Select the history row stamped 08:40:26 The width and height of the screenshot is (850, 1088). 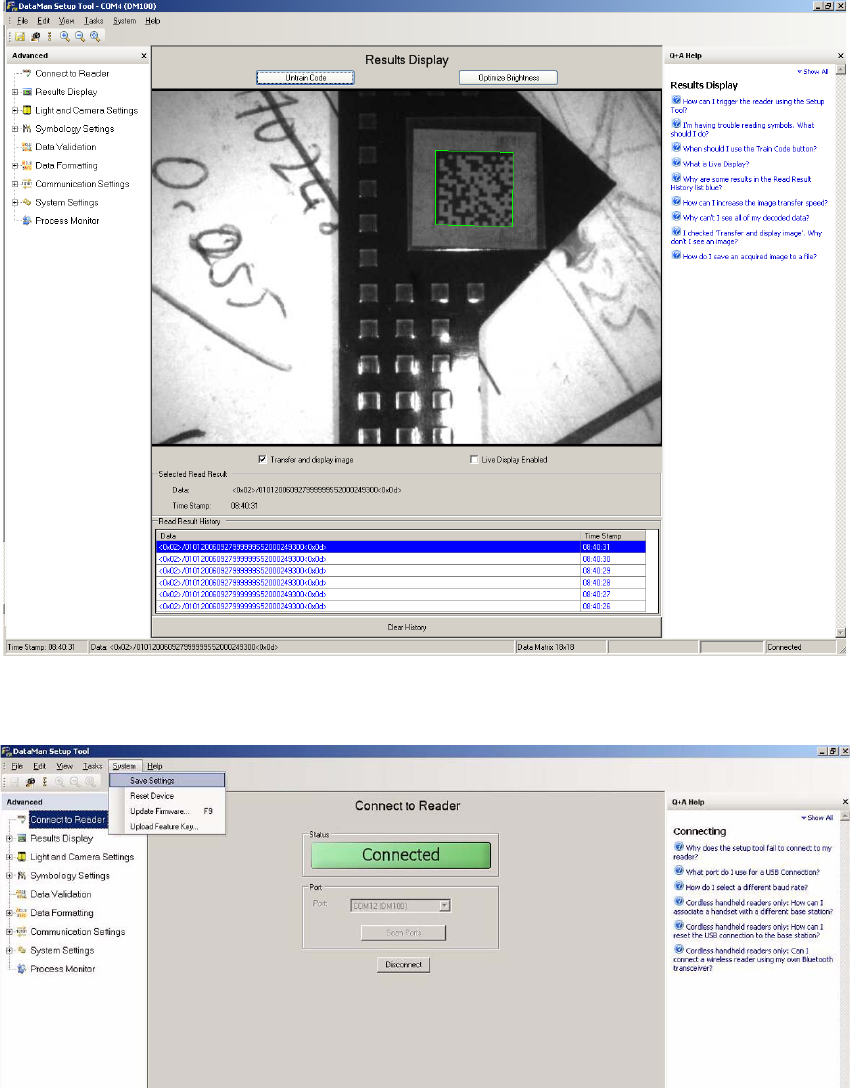[x=401, y=606]
